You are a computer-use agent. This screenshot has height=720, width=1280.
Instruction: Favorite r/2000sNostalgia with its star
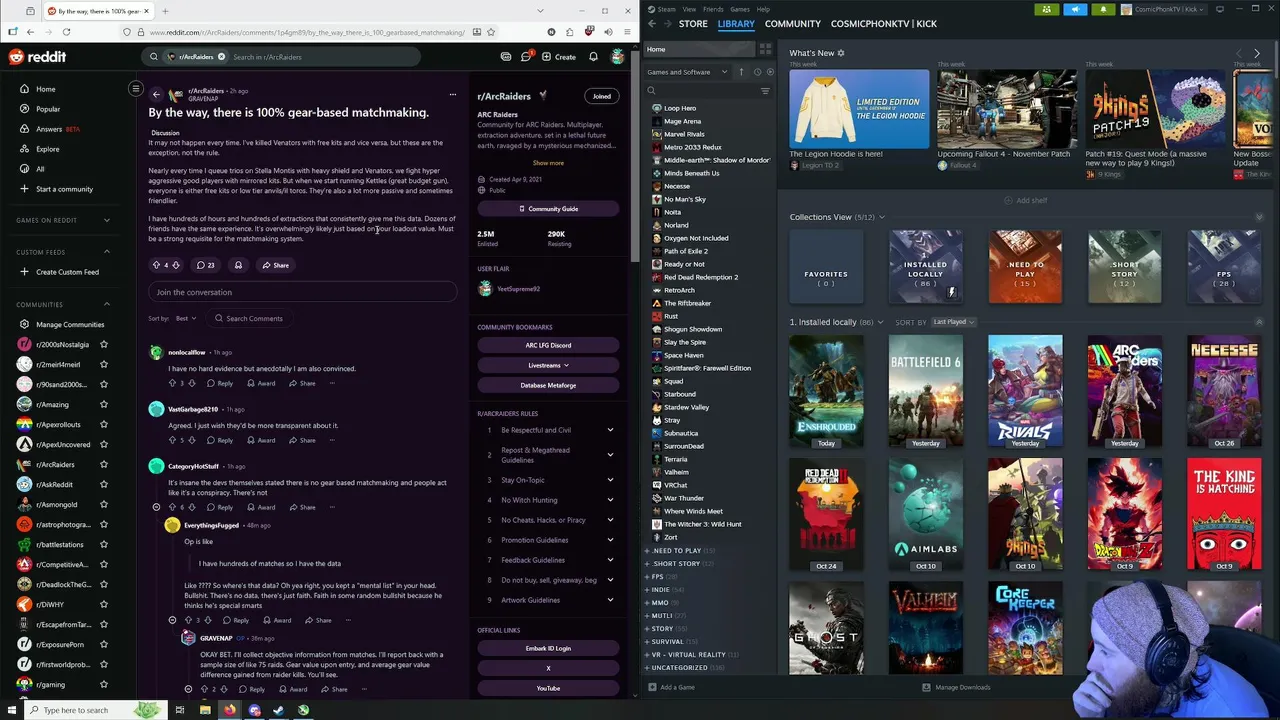(103, 344)
